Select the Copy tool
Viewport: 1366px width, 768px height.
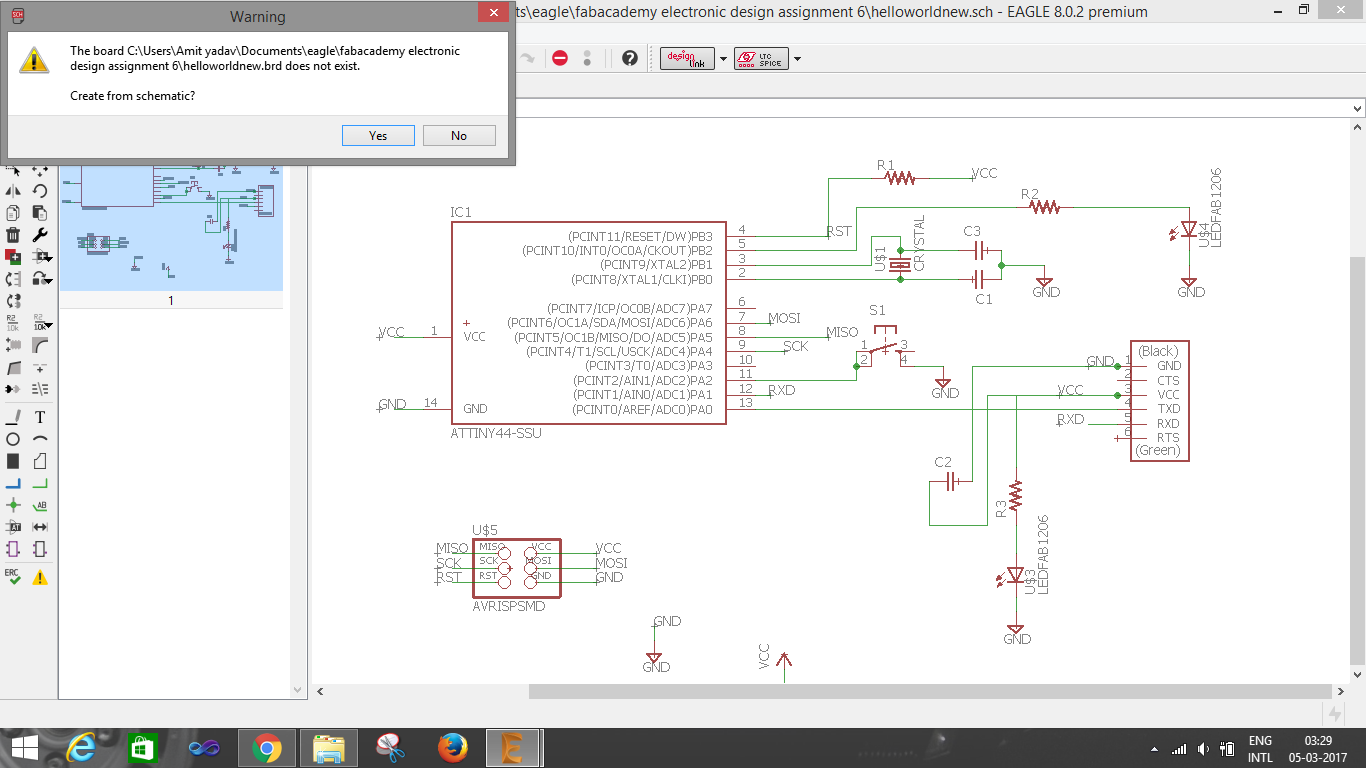(x=13, y=212)
